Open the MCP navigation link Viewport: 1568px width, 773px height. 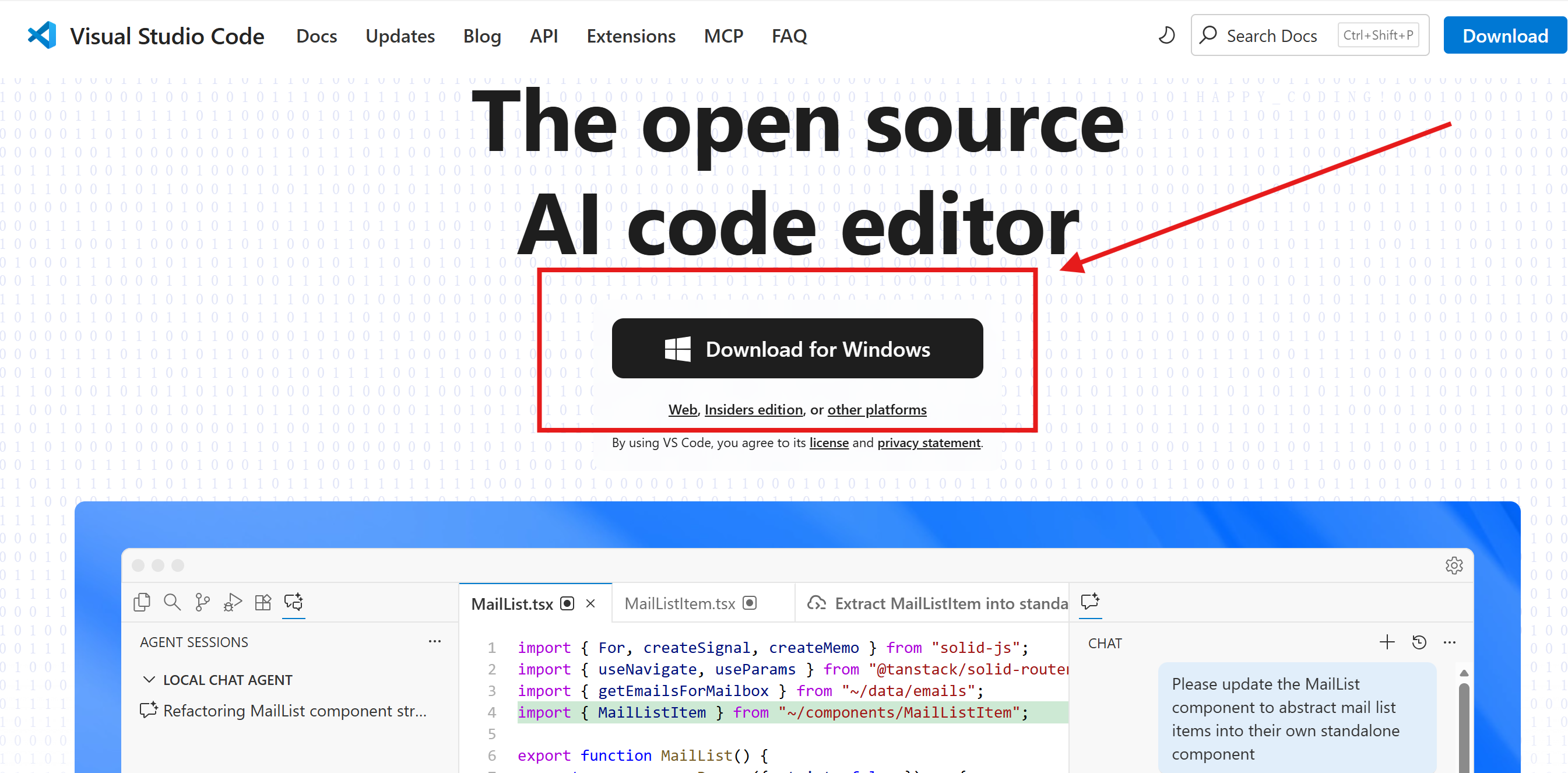(x=723, y=36)
